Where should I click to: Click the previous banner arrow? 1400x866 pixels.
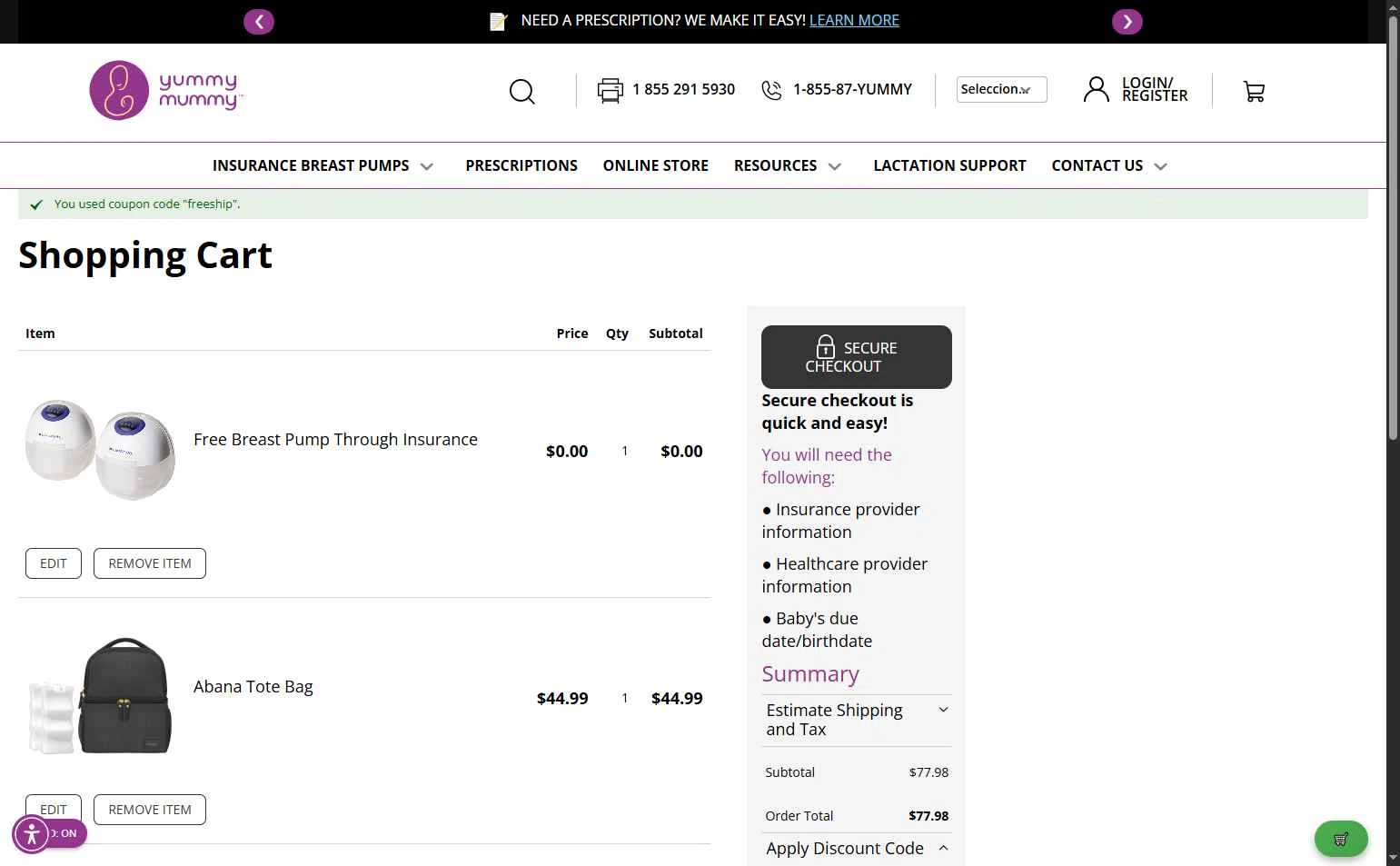point(259,22)
